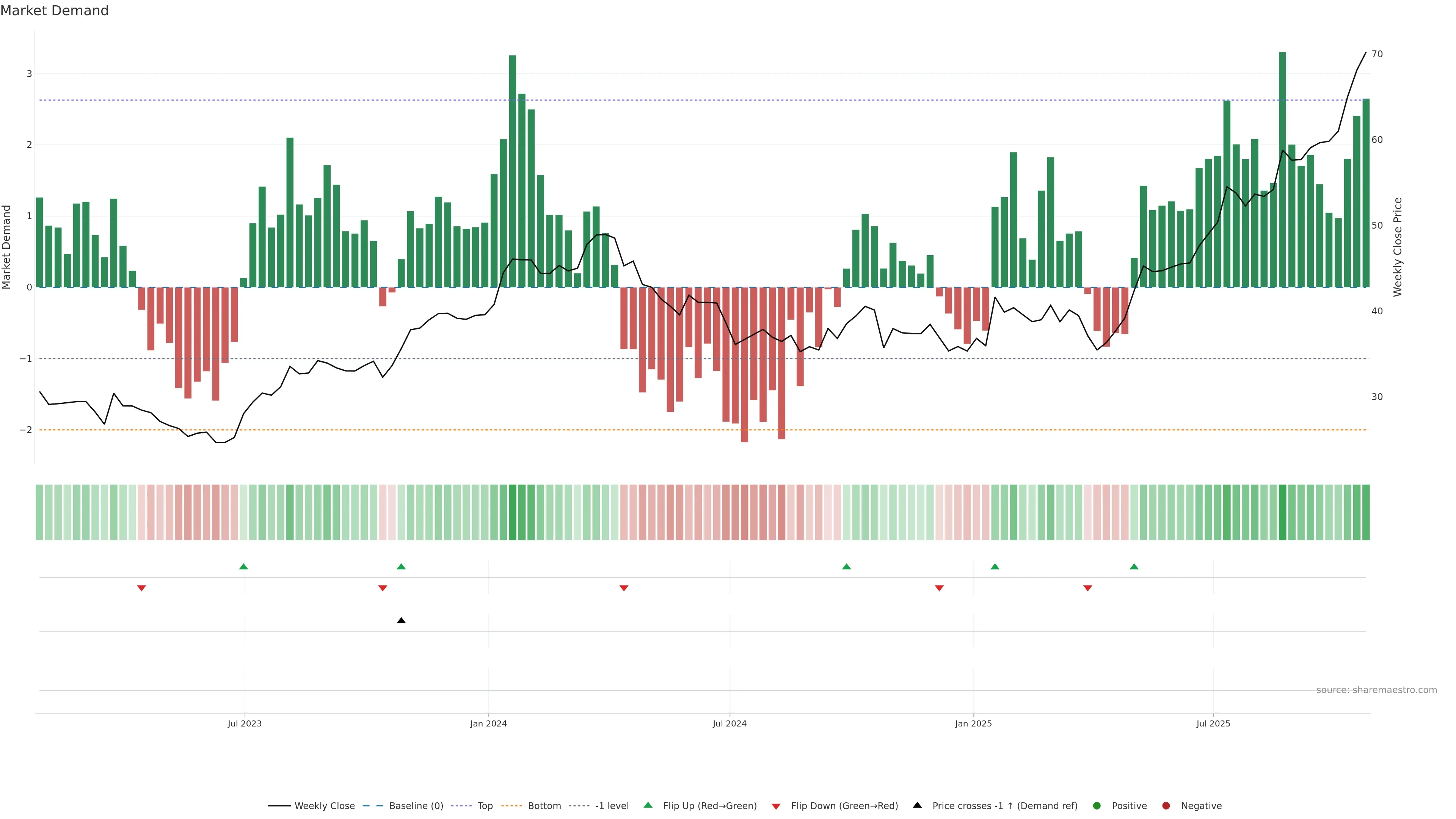Toggle the -1 level legend entry
1456x819 pixels.
point(612,806)
